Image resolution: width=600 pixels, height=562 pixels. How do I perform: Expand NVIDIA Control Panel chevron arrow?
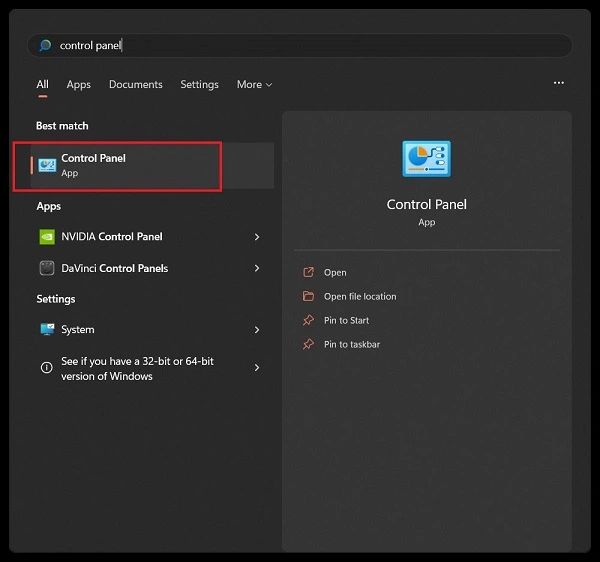coord(257,237)
